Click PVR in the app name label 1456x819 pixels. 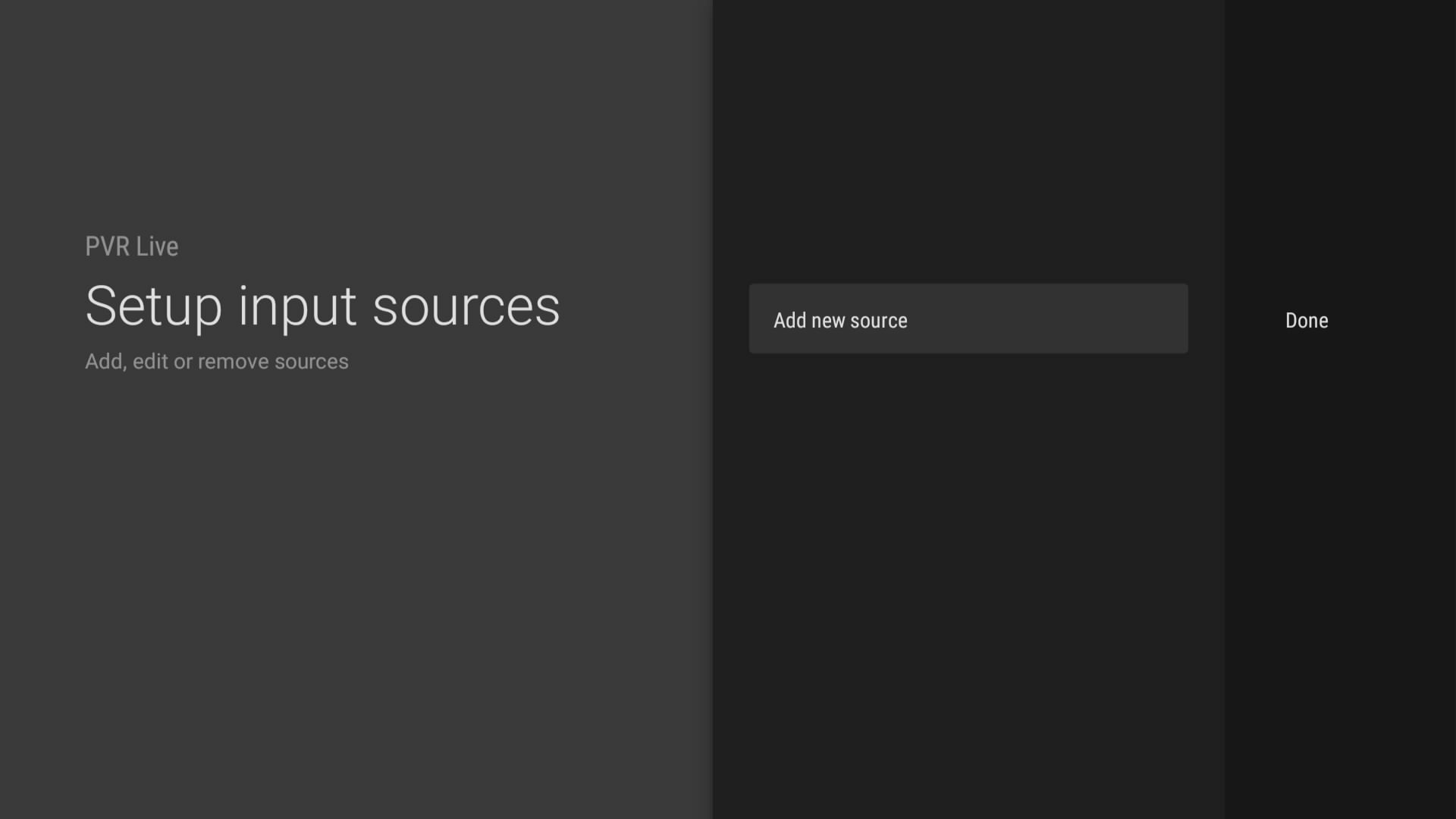pos(107,246)
